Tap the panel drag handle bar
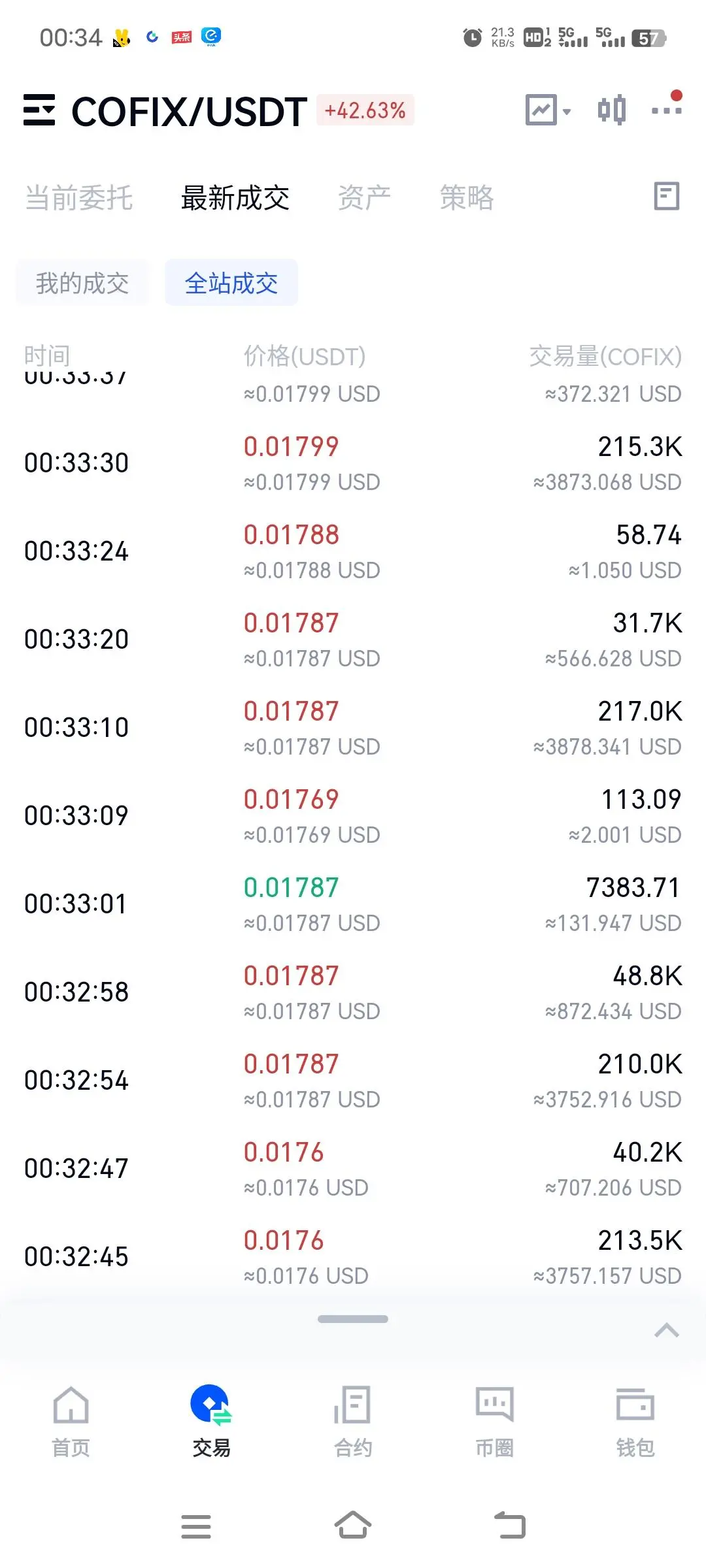Screen dimensions: 706x1568 point(353,1319)
